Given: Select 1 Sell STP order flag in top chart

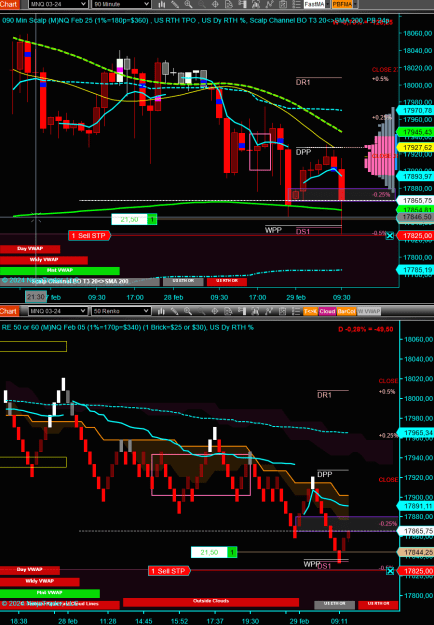Looking at the screenshot, I should [x=89, y=236].
